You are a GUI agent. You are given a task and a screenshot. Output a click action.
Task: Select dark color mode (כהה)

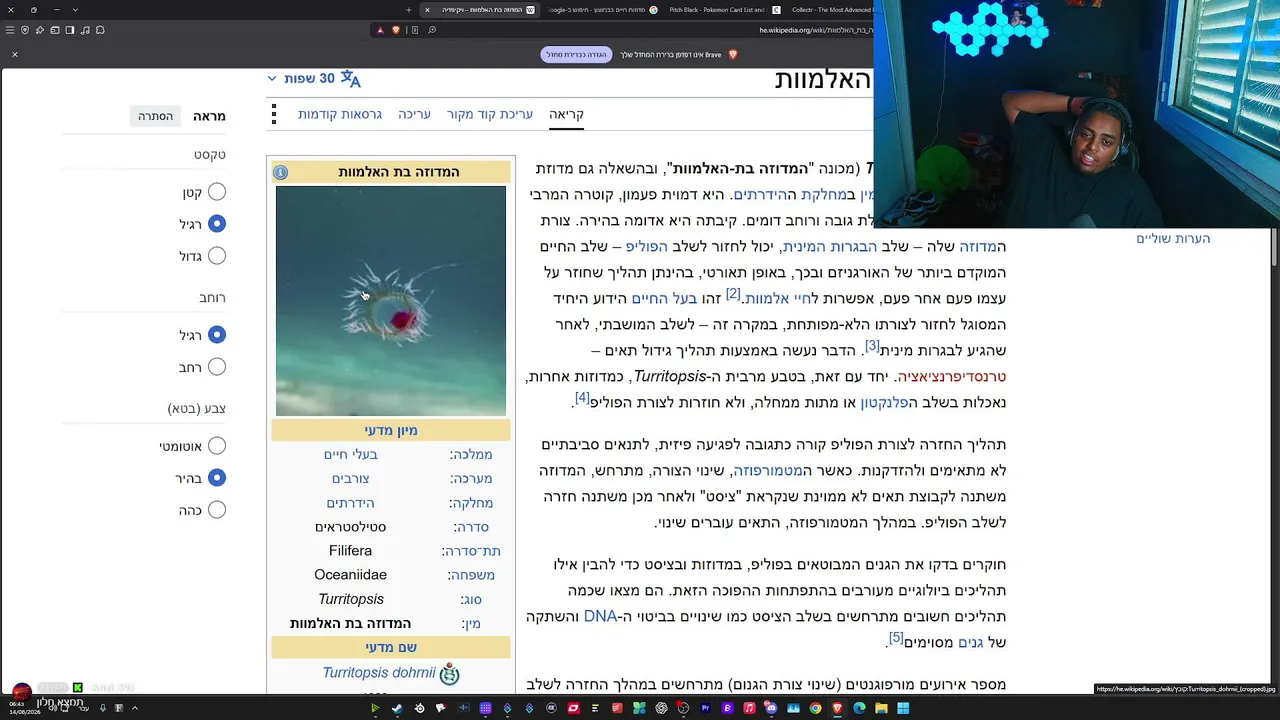(x=217, y=510)
